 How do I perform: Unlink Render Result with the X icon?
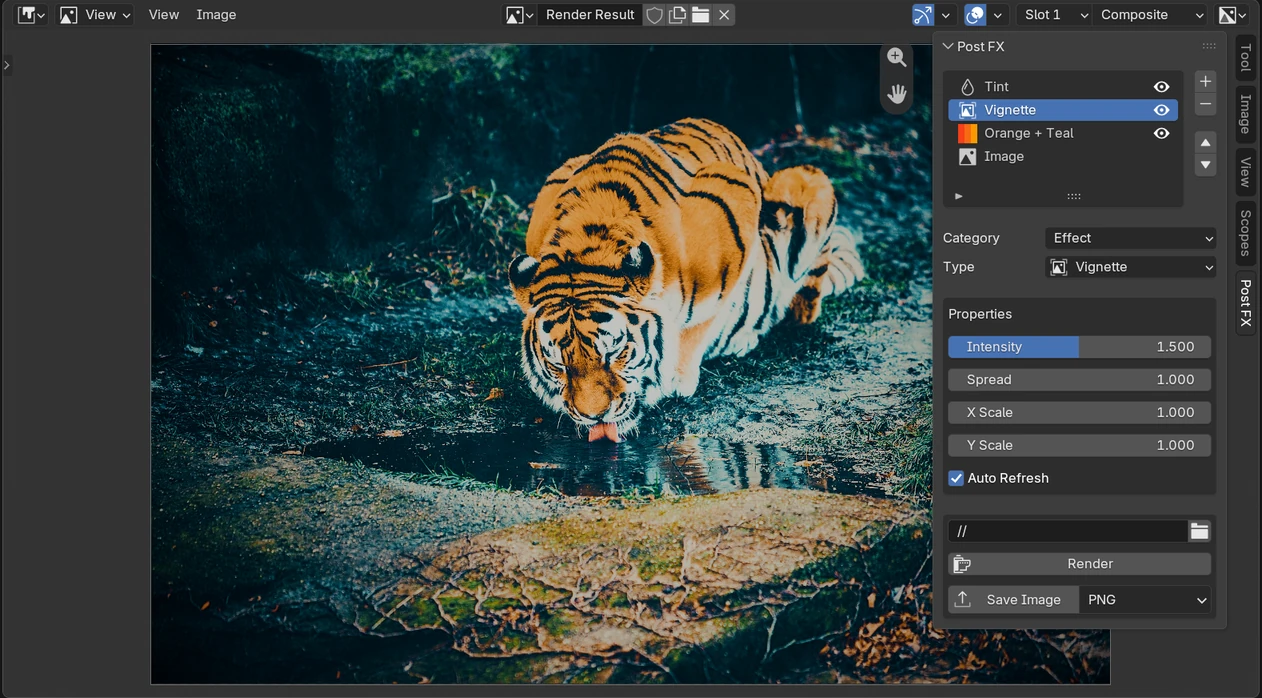tap(724, 15)
